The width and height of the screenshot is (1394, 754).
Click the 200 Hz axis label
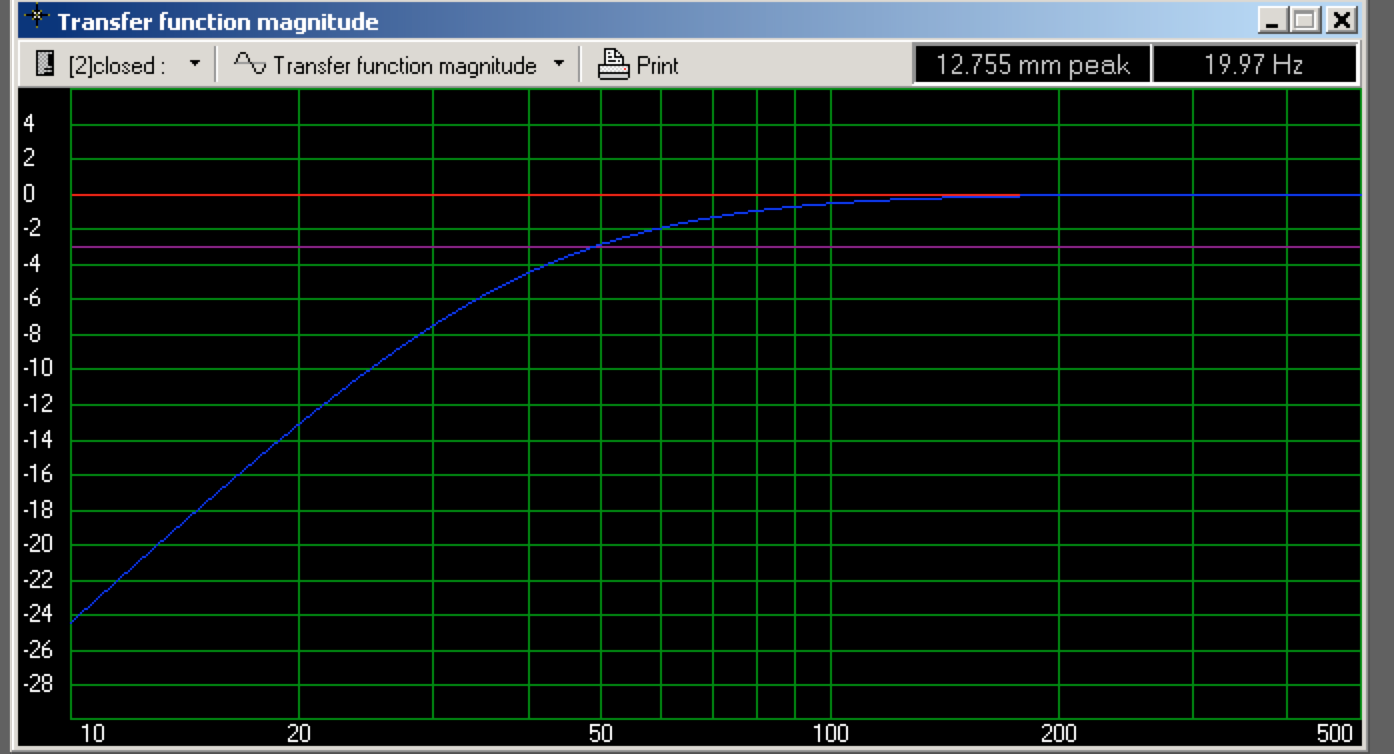pyautogui.click(x=1060, y=734)
